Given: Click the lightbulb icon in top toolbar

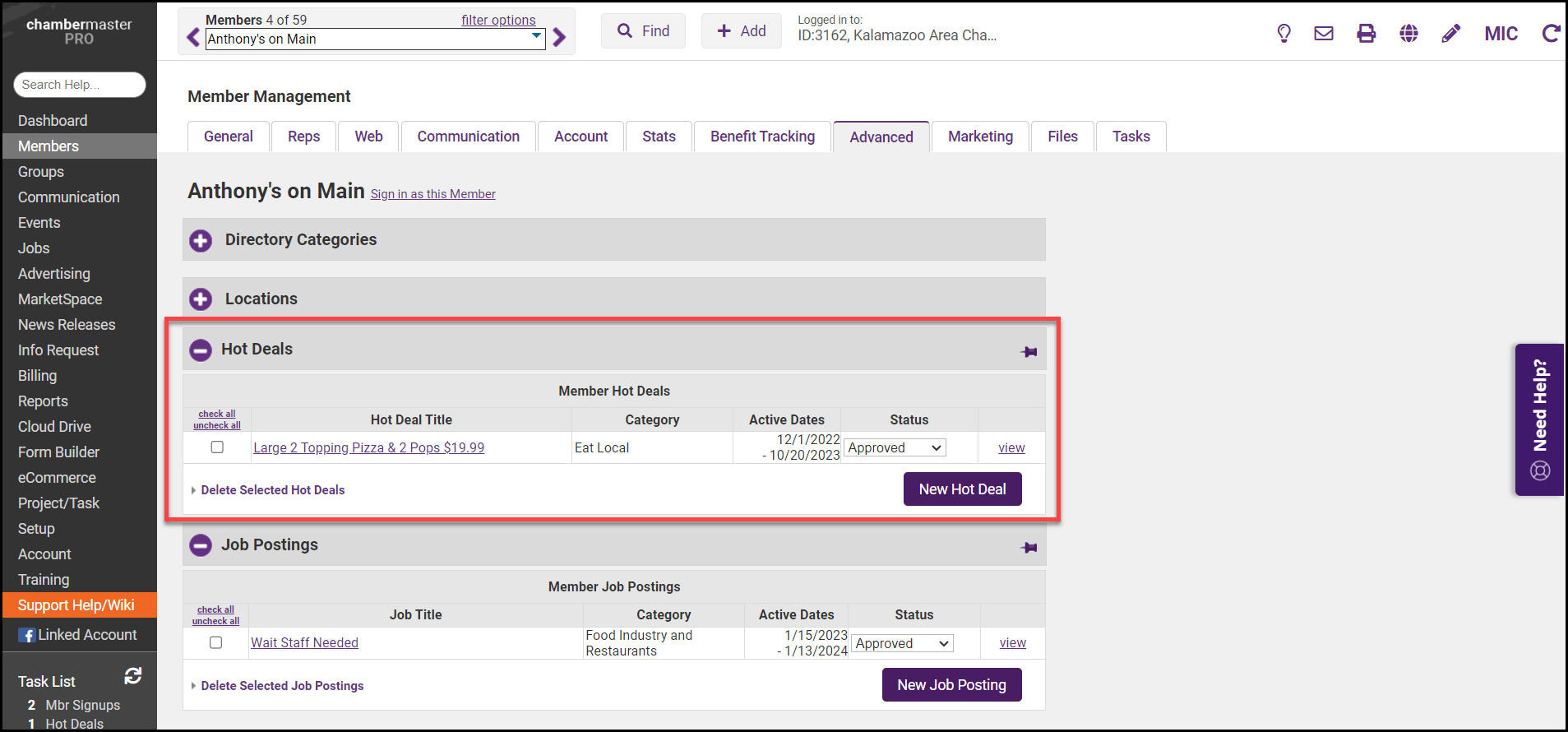Looking at the screenshot, I should (x=1284, y=34).
